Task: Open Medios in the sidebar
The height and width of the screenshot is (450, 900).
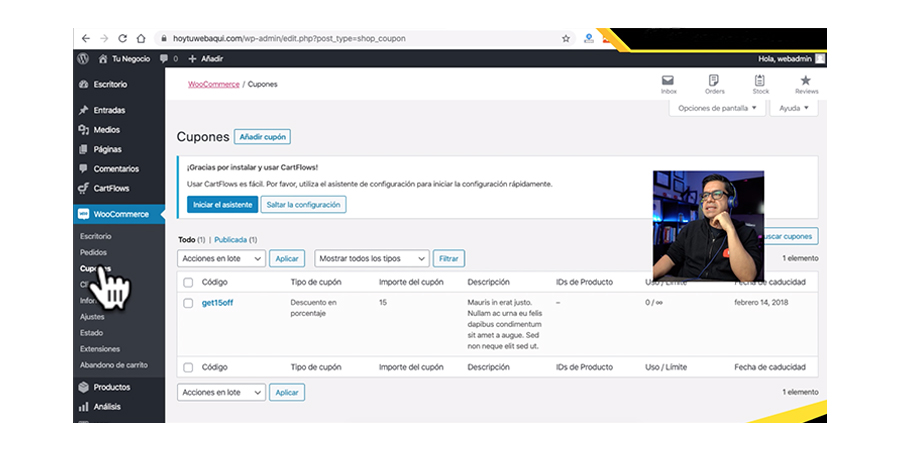Action: (x=107, y=130)
